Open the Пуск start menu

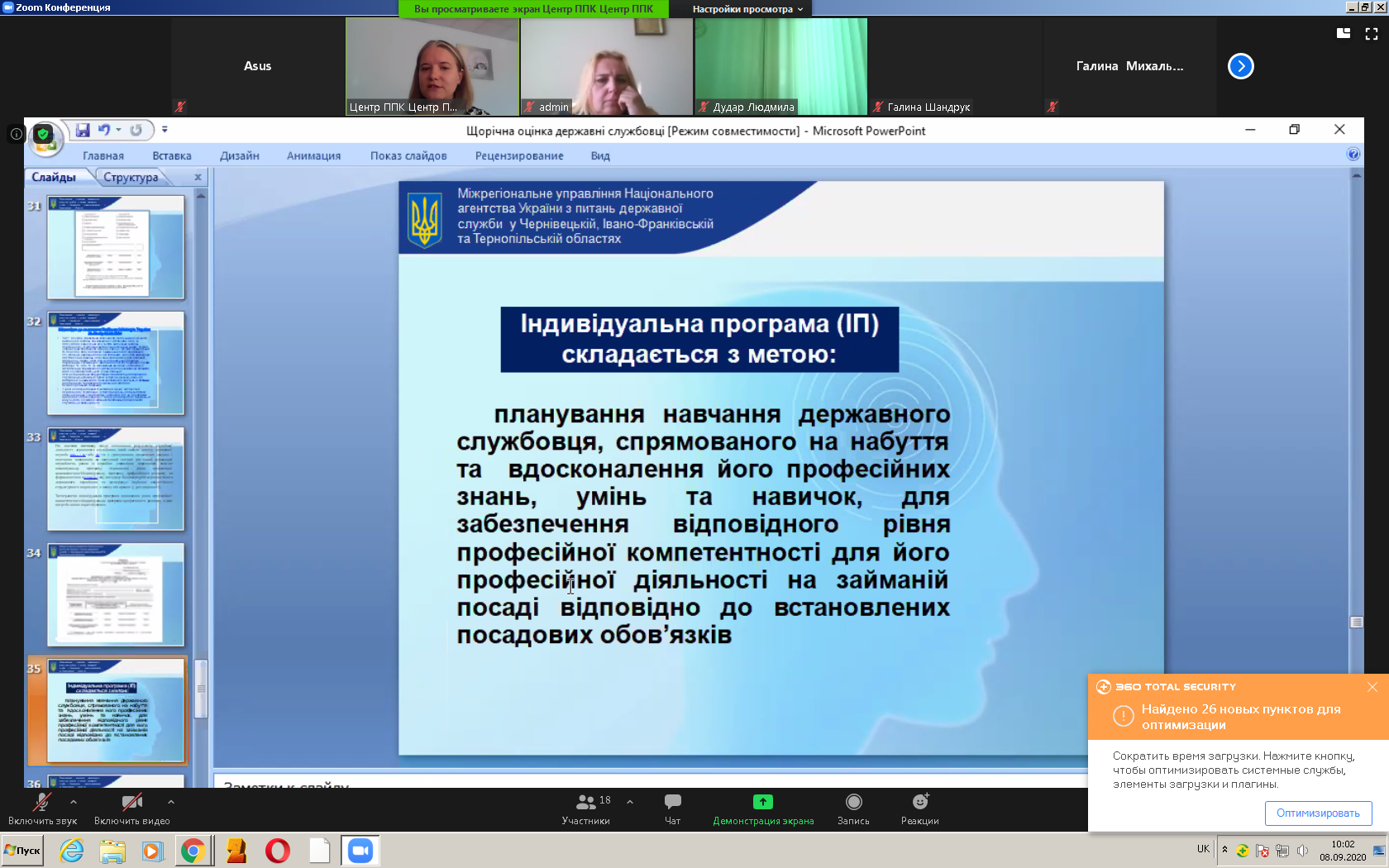(x=22, y=850)
